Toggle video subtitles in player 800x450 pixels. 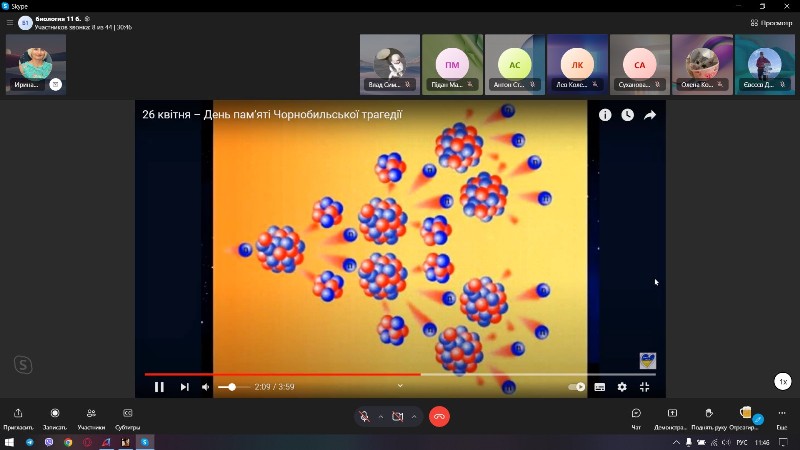pyautogui.click(x=600, y=387)
